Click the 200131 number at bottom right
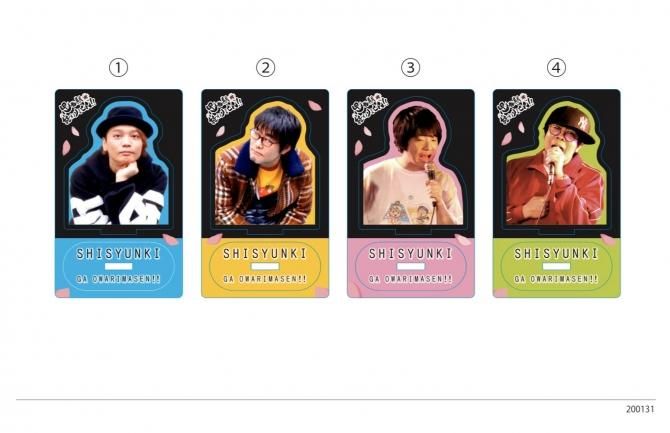 click(640, 409)
